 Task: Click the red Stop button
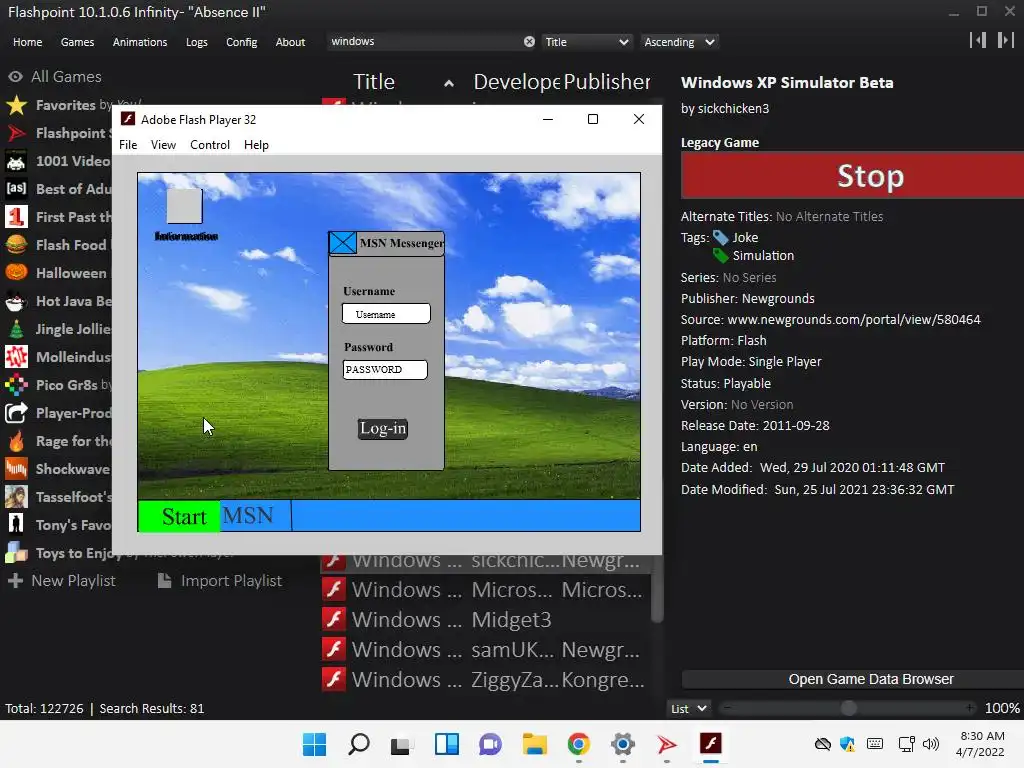pyautogui.click(x=852, y=176)
